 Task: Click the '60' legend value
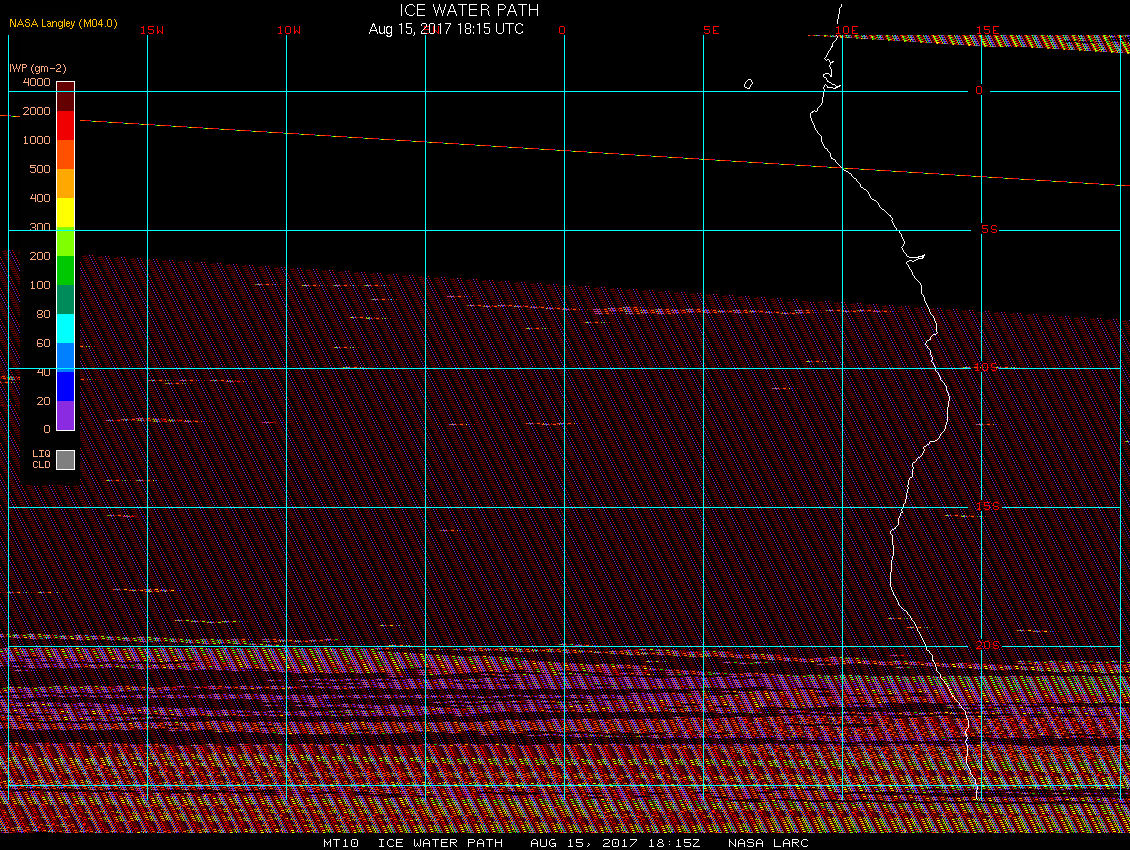pos(43,343)
